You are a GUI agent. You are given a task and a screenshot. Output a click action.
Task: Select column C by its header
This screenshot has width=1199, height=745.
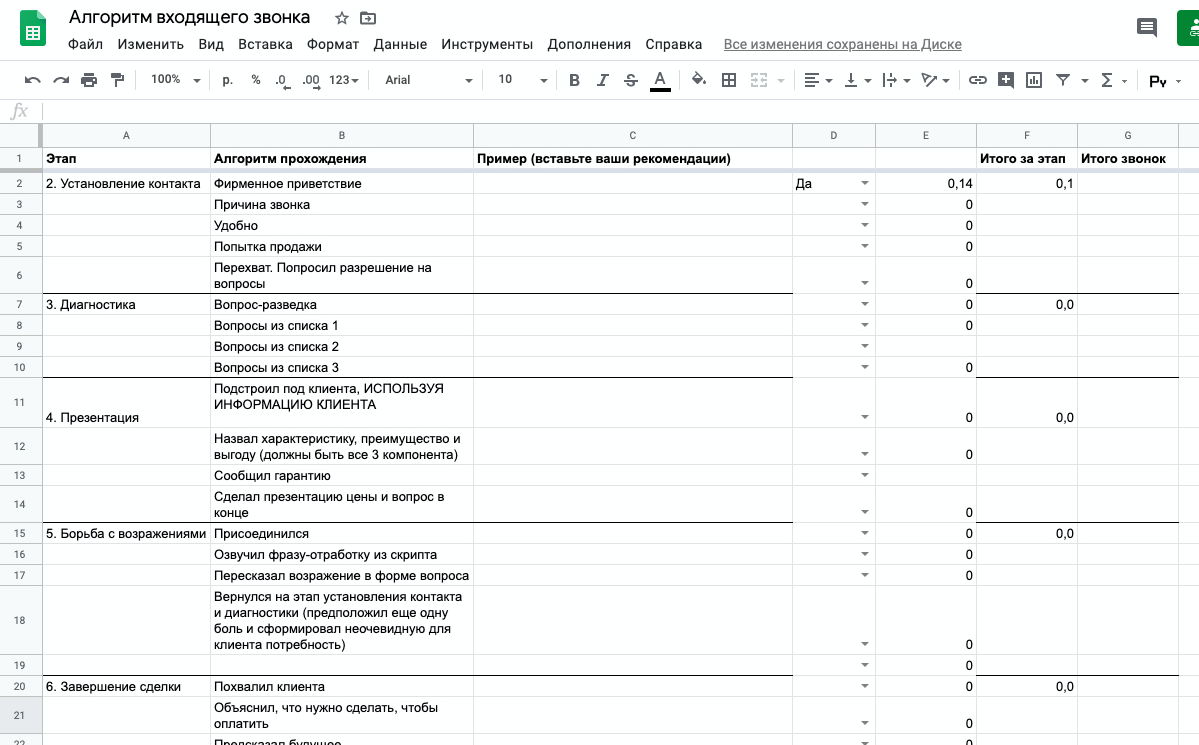(x=633, y=135)
